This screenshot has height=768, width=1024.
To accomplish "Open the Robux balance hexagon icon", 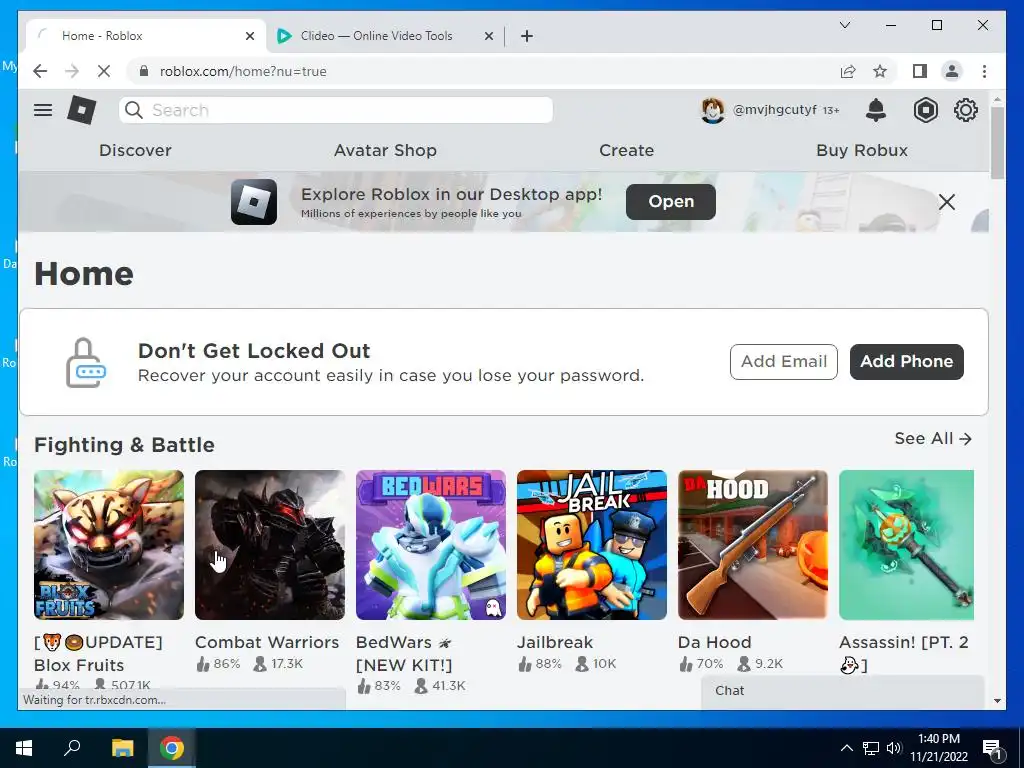I will coord(925,110).
